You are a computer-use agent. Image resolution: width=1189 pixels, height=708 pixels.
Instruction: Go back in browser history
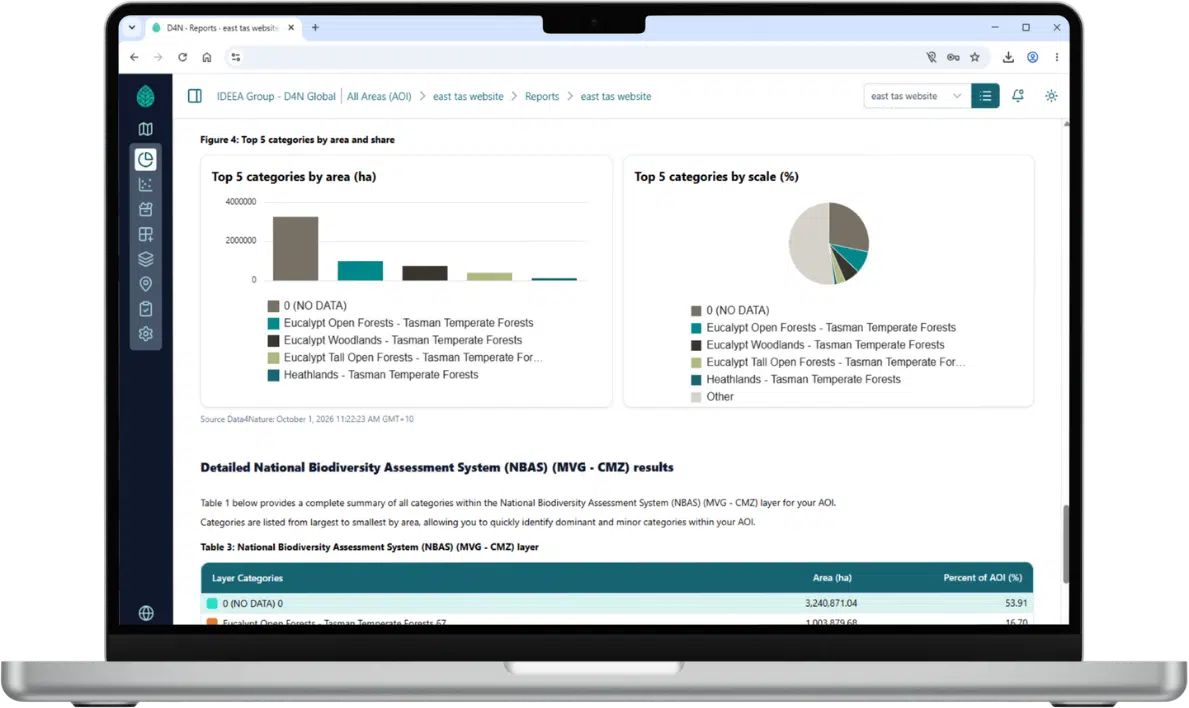point(134,57)
